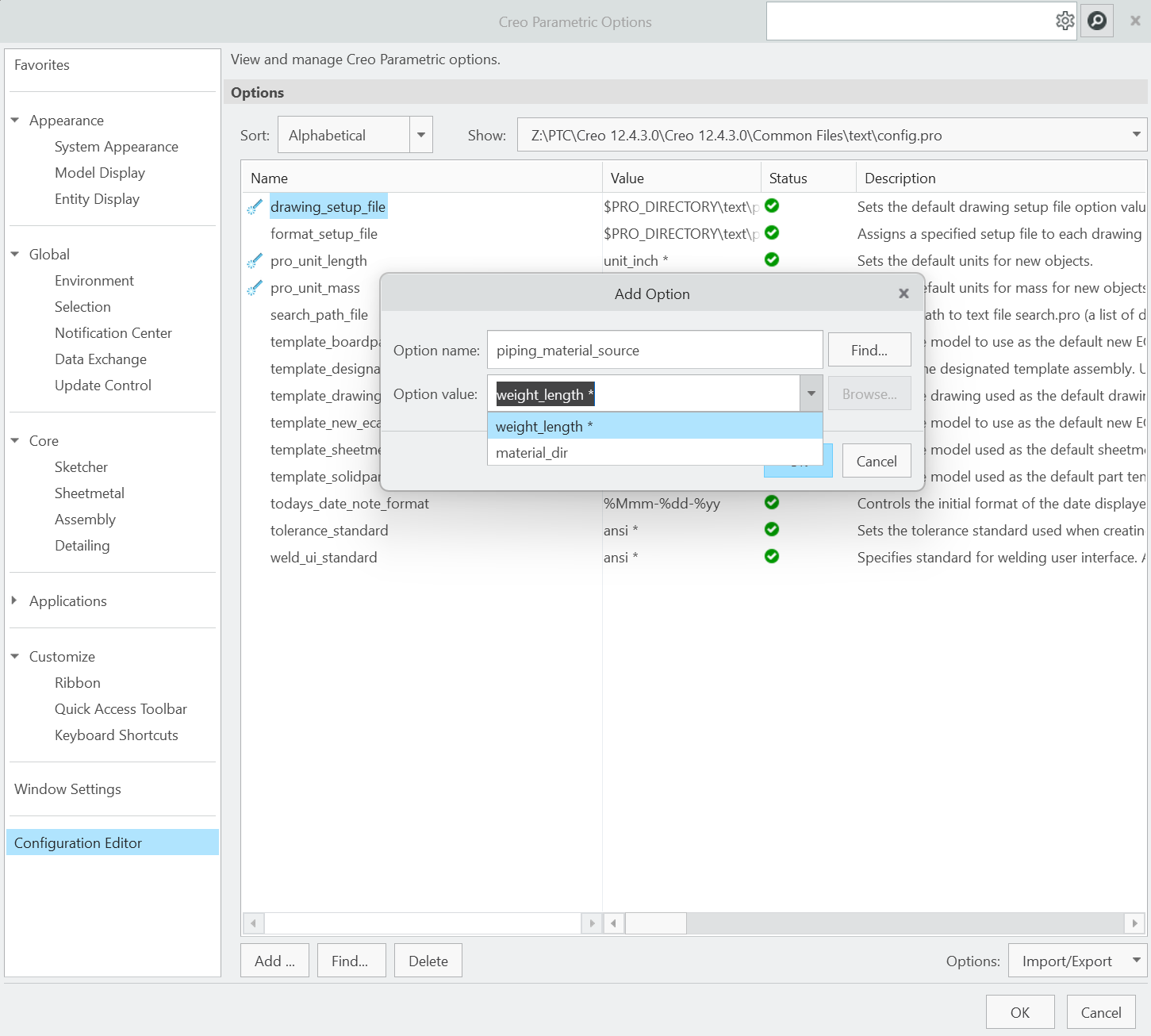
Task: Click wand icon beside pro_unit_mass
Action: [255, 288]
